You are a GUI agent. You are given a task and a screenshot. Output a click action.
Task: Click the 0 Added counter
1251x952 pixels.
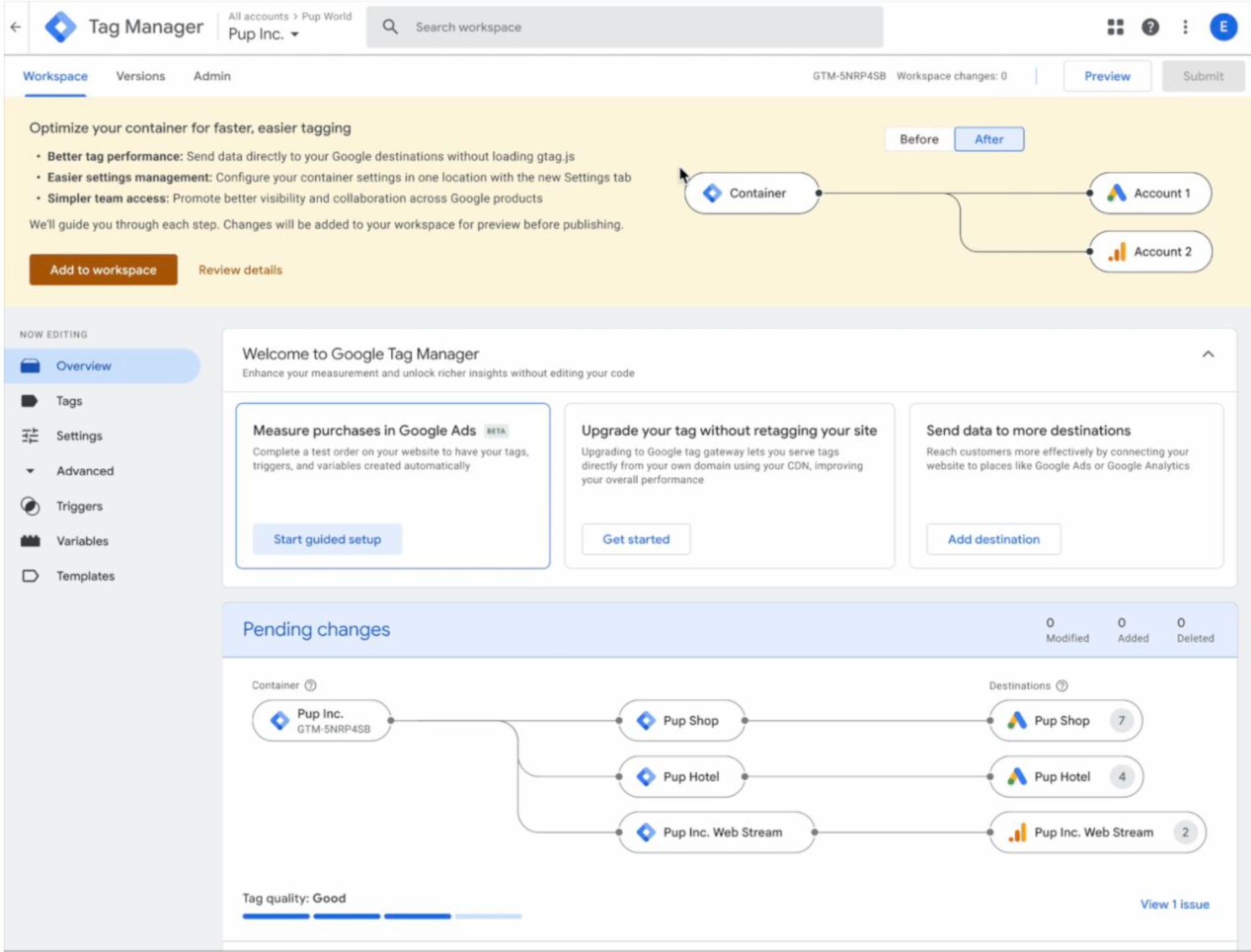click(x=1133, y=630)
